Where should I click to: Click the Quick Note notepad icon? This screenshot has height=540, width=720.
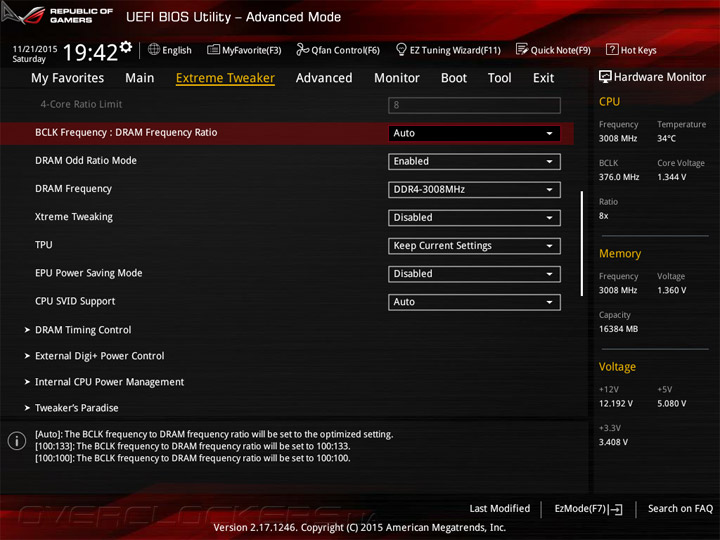[522, 49]
